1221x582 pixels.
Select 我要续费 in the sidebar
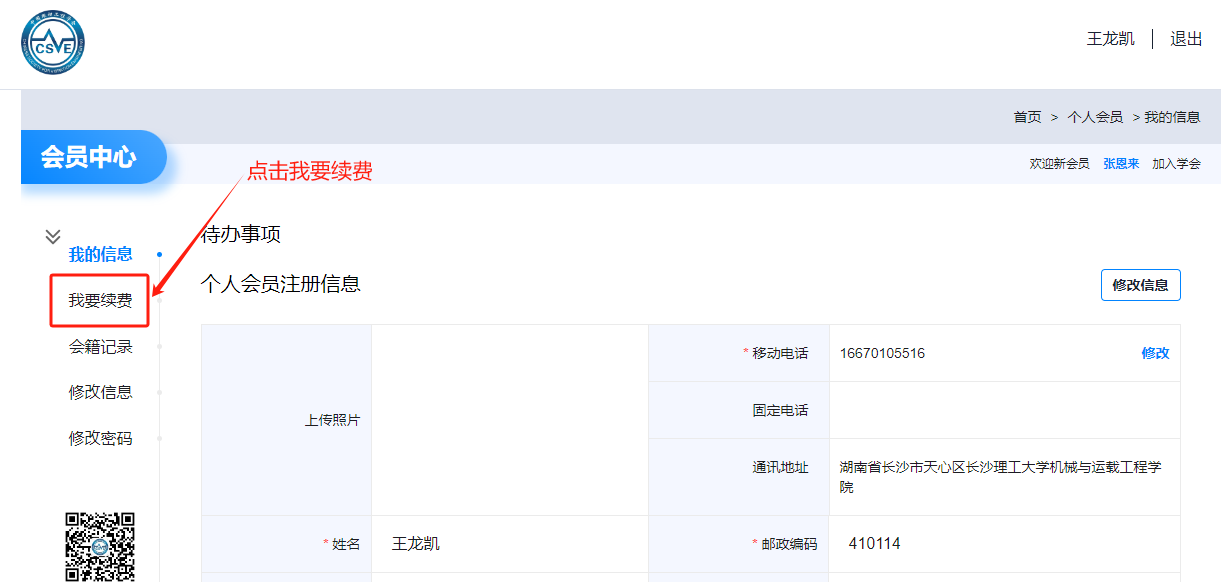[100, 301]
